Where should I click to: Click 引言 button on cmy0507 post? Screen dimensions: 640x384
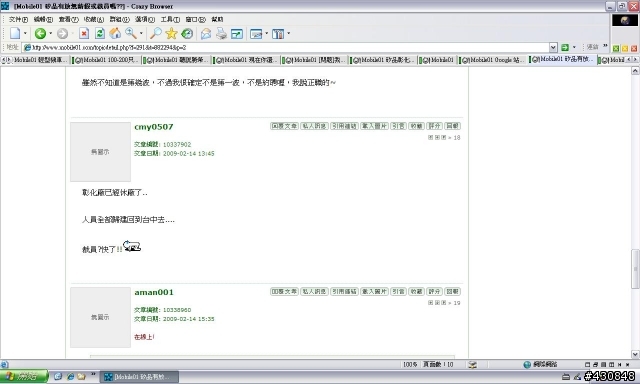pos(398,126)
